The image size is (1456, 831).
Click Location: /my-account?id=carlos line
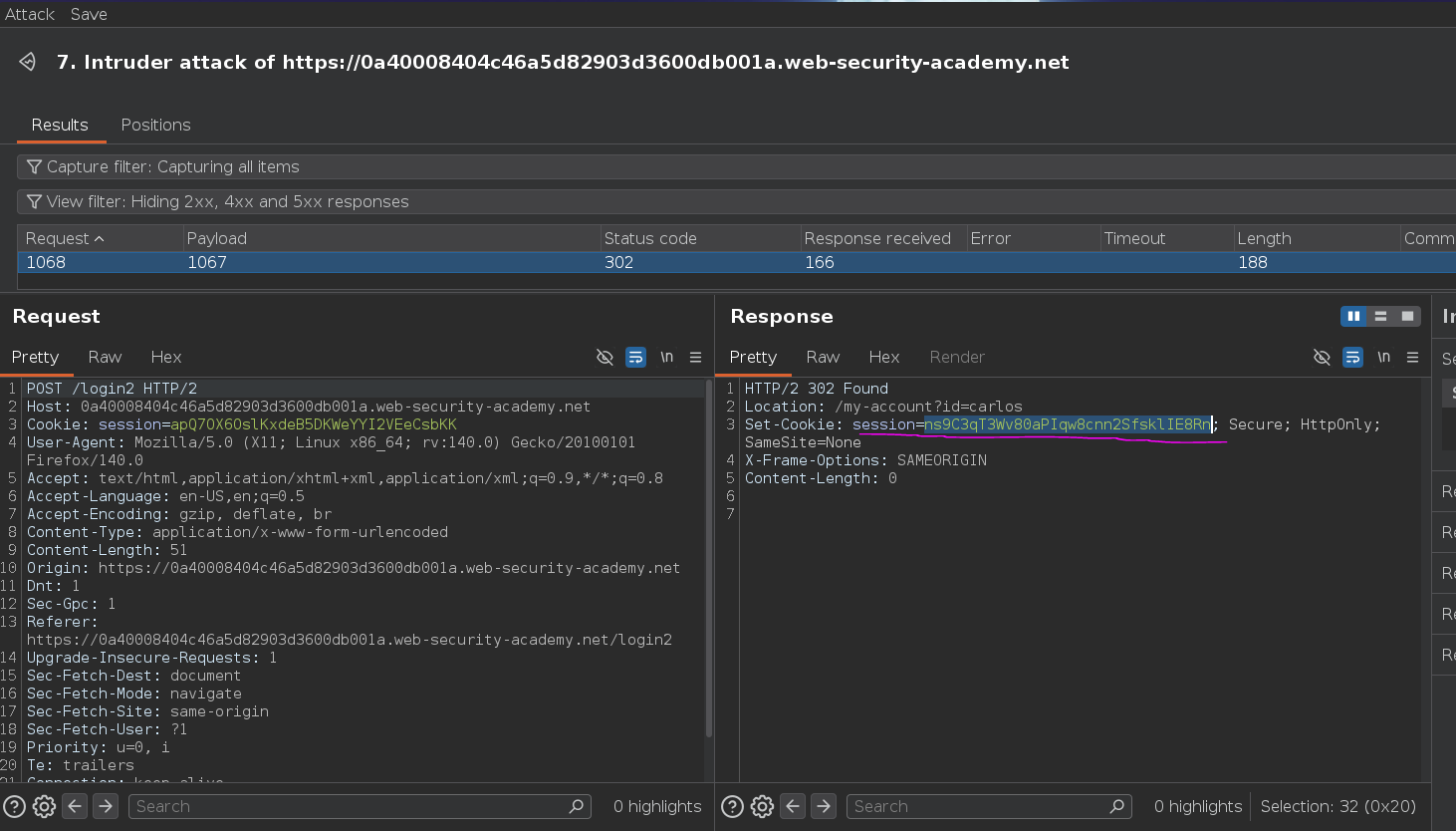click(x=883, y=407)
